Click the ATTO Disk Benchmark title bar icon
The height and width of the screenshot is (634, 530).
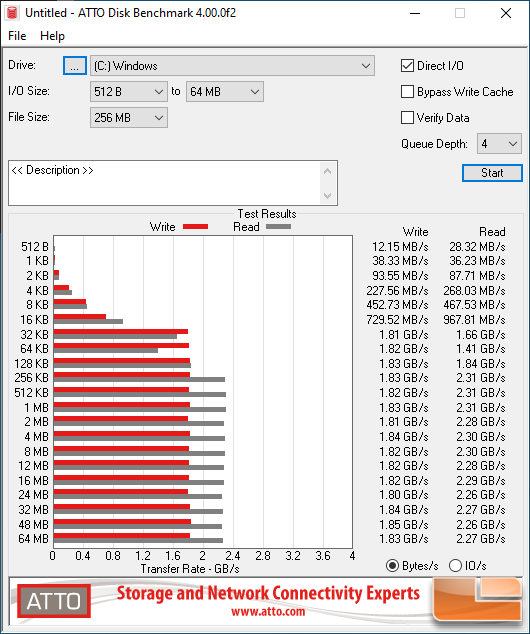click(x=12, y=13)
